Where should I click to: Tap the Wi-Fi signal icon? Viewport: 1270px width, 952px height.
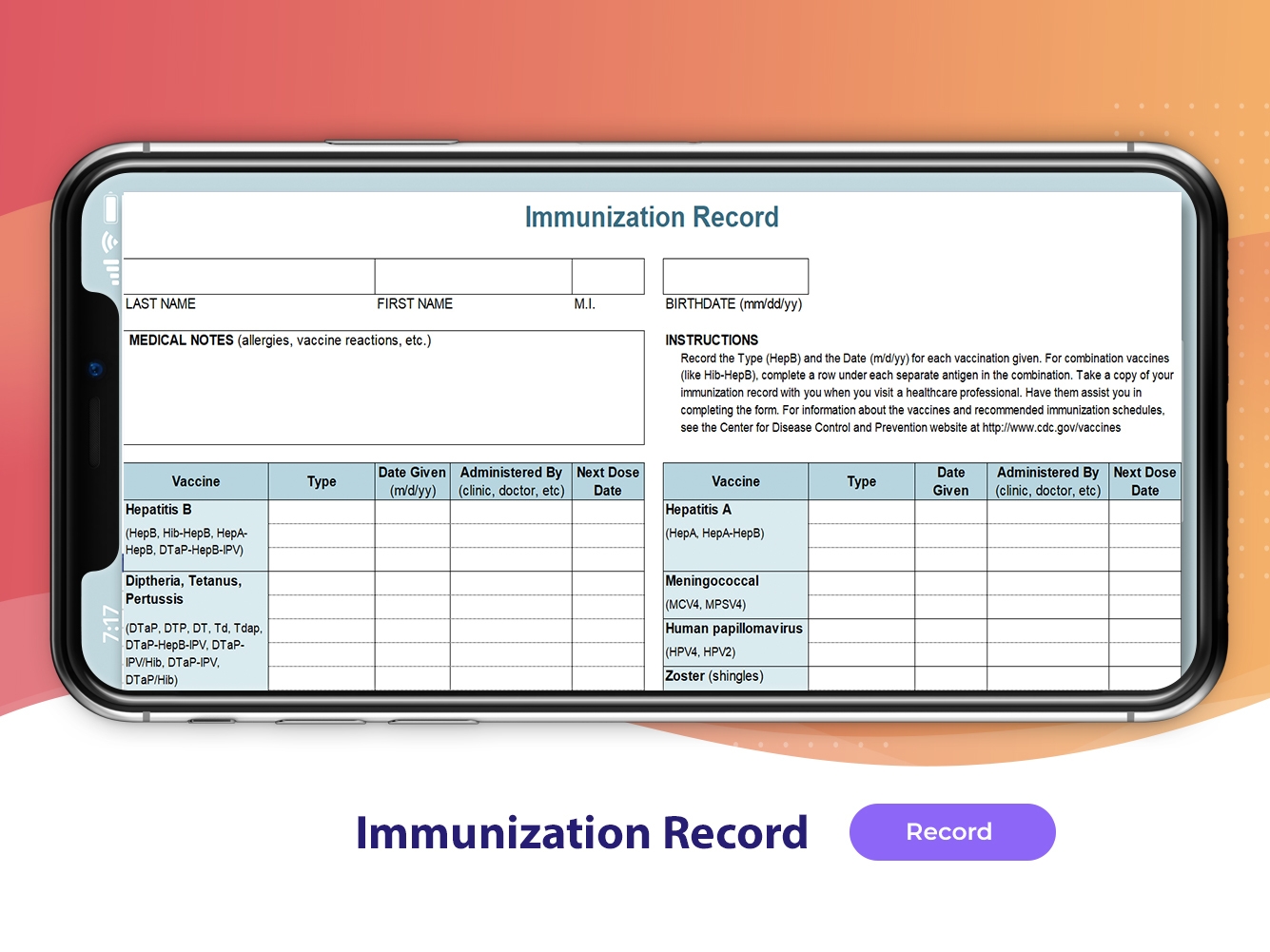[110, 242]
